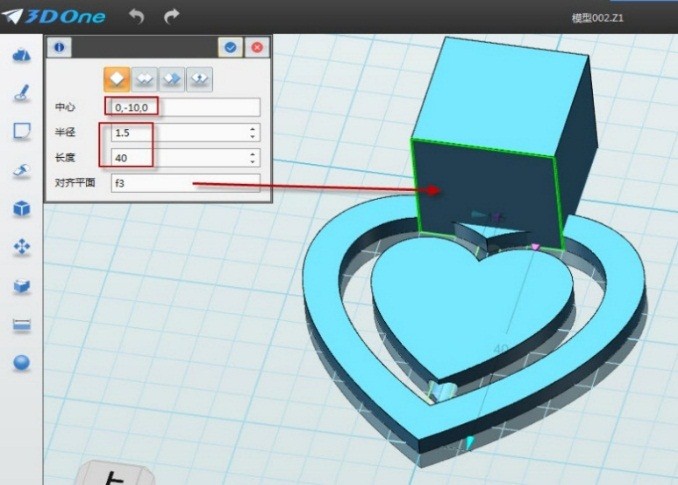The height and width of the screenshot is (485, 678).
Task: Select the subtract boolean mode
Action: pyautogui.click(x=173, y=78)
